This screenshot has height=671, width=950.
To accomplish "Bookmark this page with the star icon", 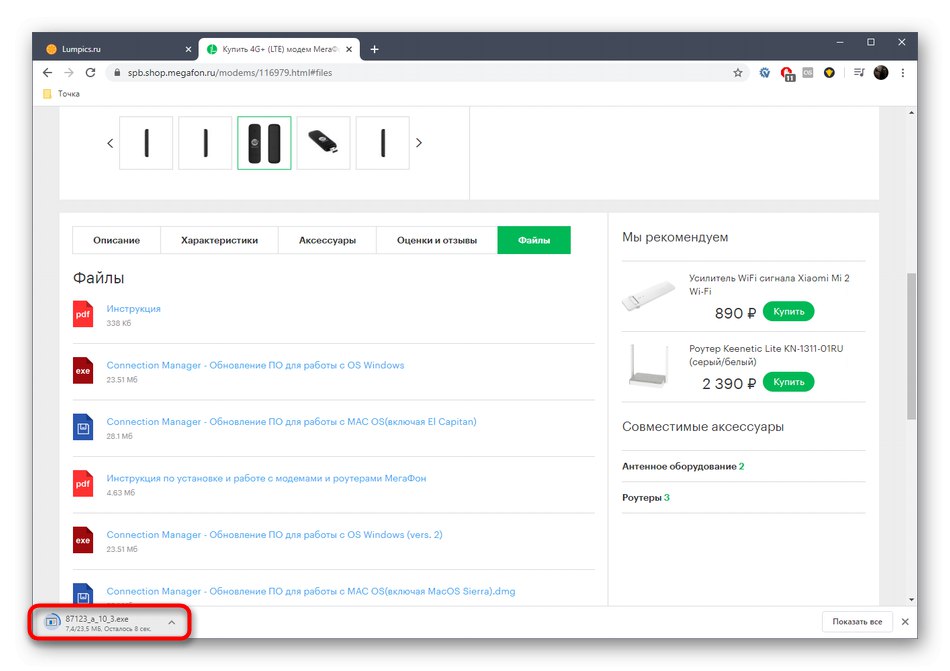I will coord(737,73).
